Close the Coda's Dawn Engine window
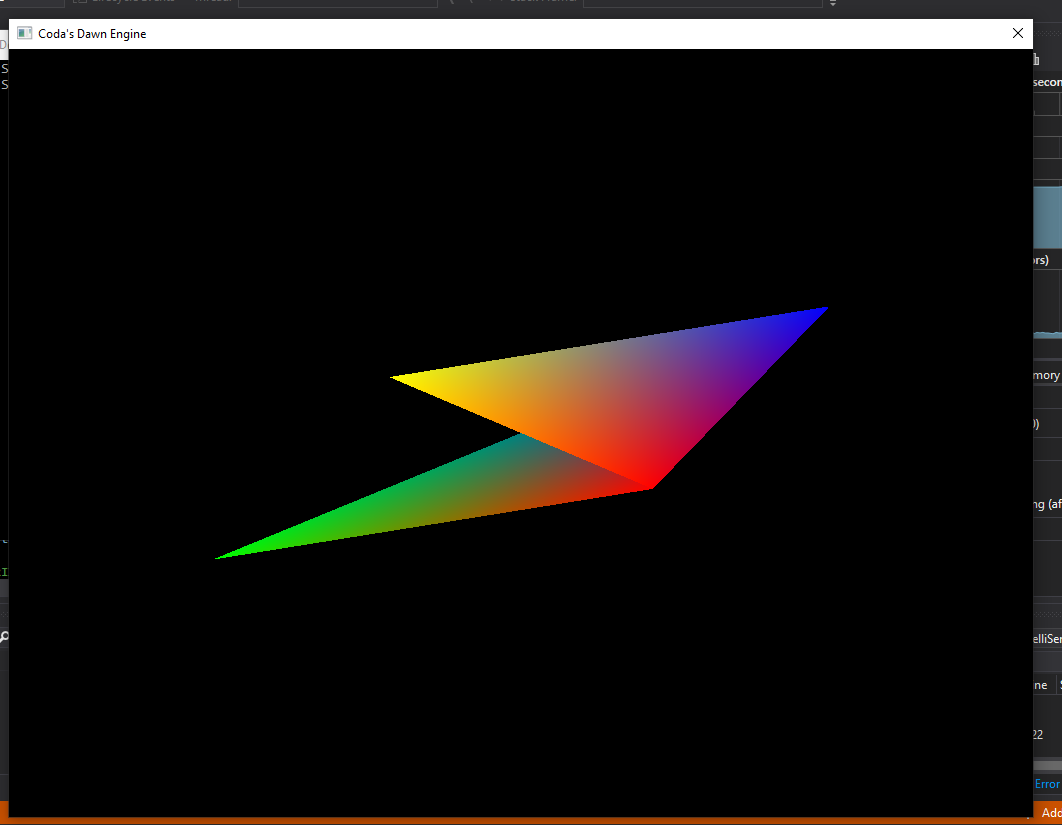The width and height of the screenshot is (1062, 825). tap(1018, 34)
